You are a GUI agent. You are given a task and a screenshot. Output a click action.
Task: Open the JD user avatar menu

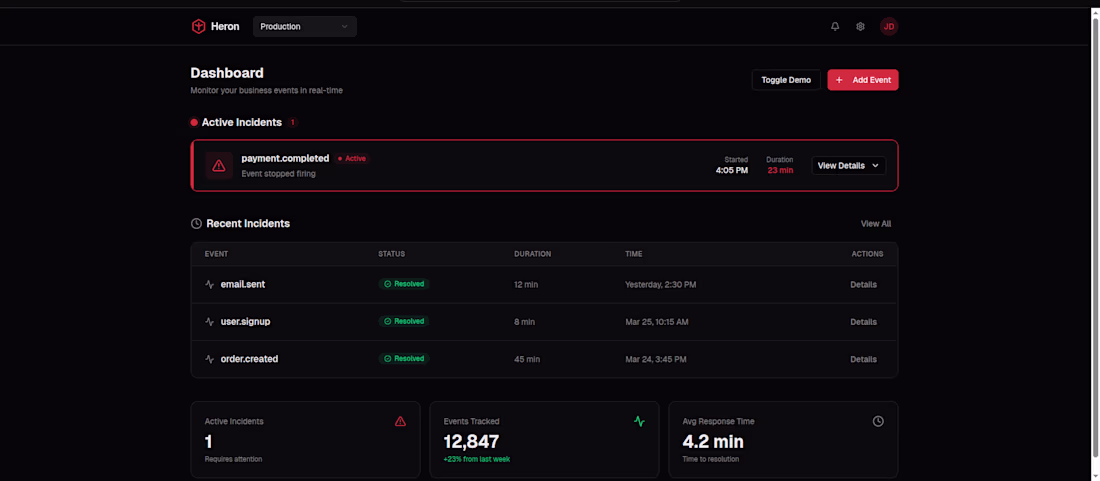coord(889,27)
